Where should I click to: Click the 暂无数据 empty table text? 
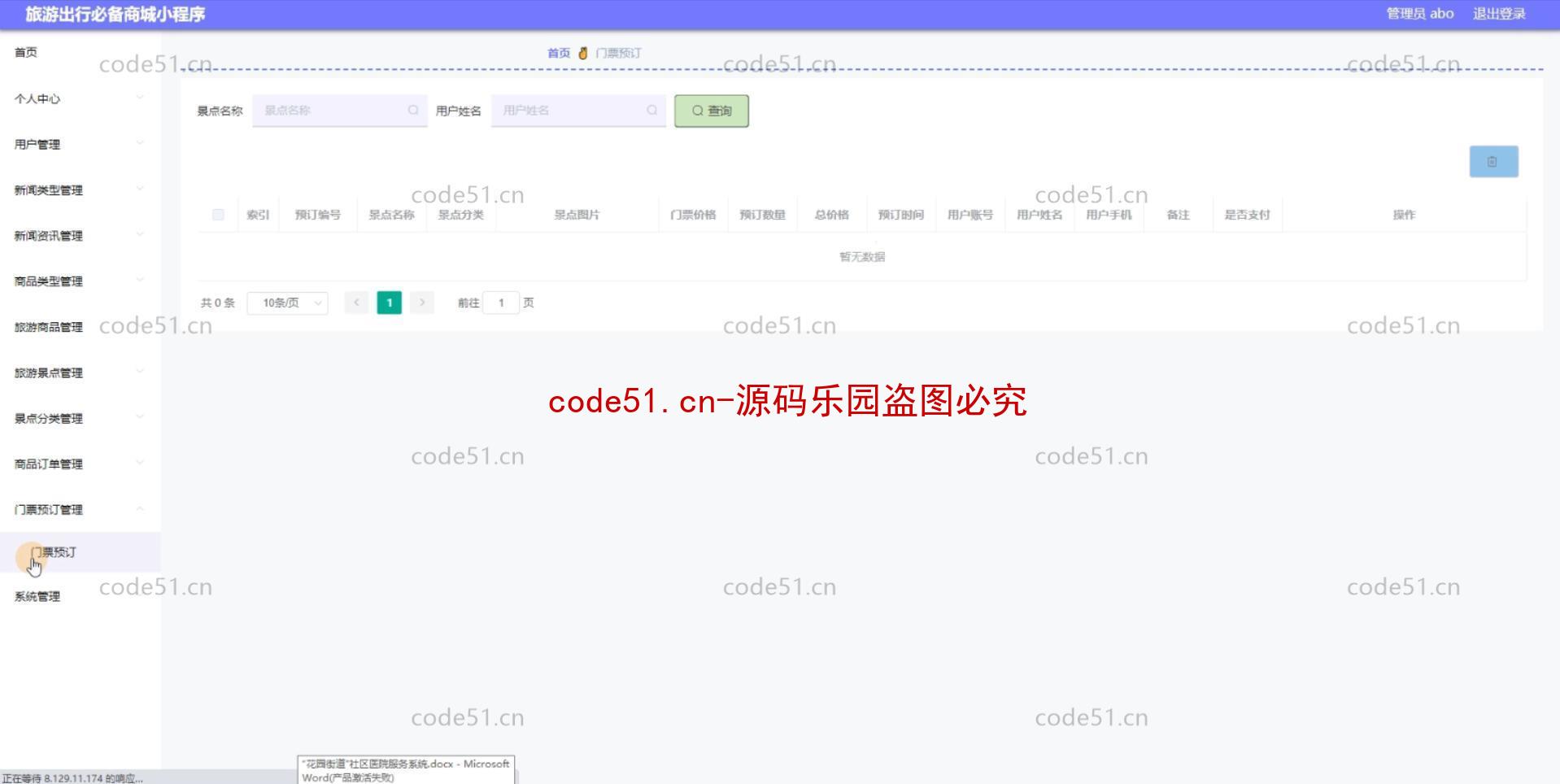pyautogui.click(x=862, y=257)
